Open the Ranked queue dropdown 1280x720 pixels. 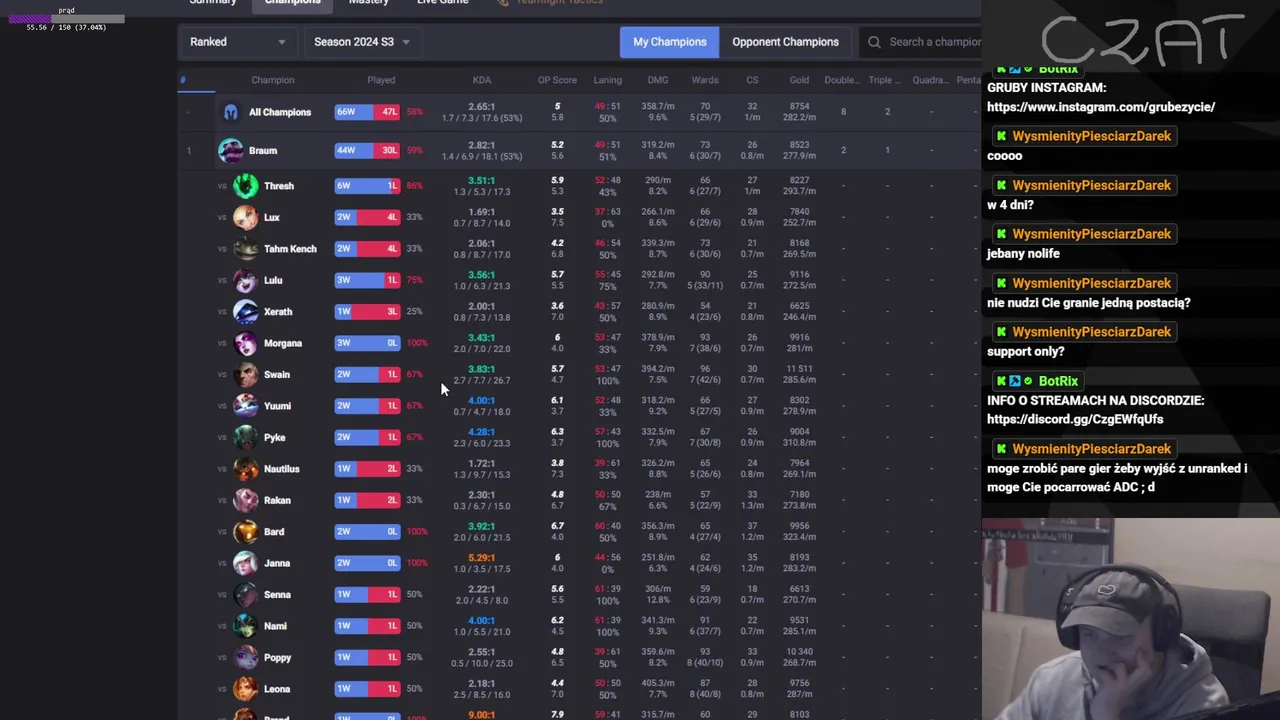click(238, 42)
